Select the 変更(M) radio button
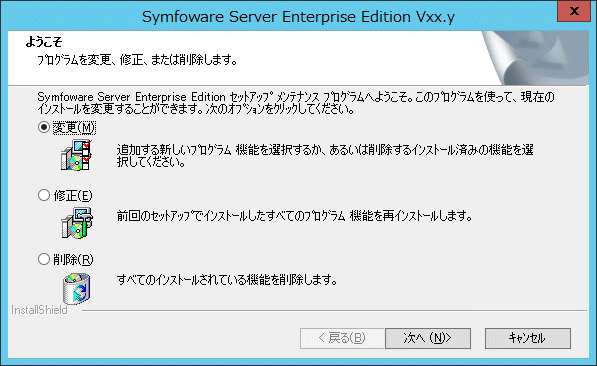 click(x=44, y=127)
